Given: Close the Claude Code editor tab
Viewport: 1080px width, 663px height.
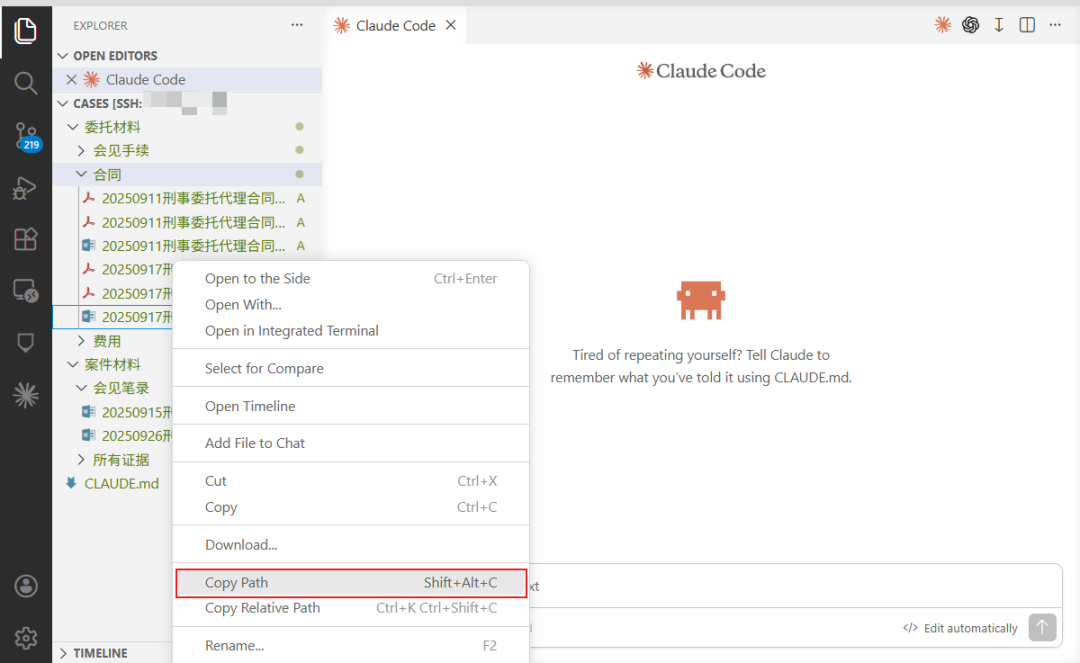Looking at the screenshot, I should pyautogui.click(x=450, y=25).
